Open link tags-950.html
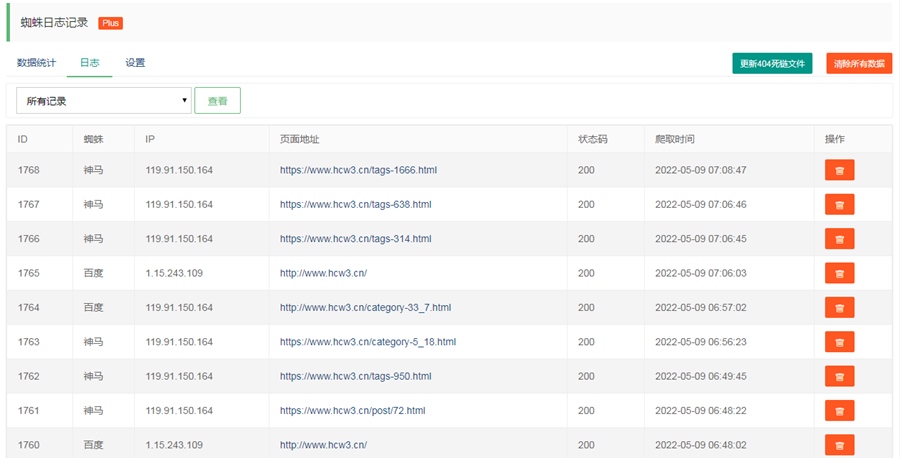 point(356,377)
